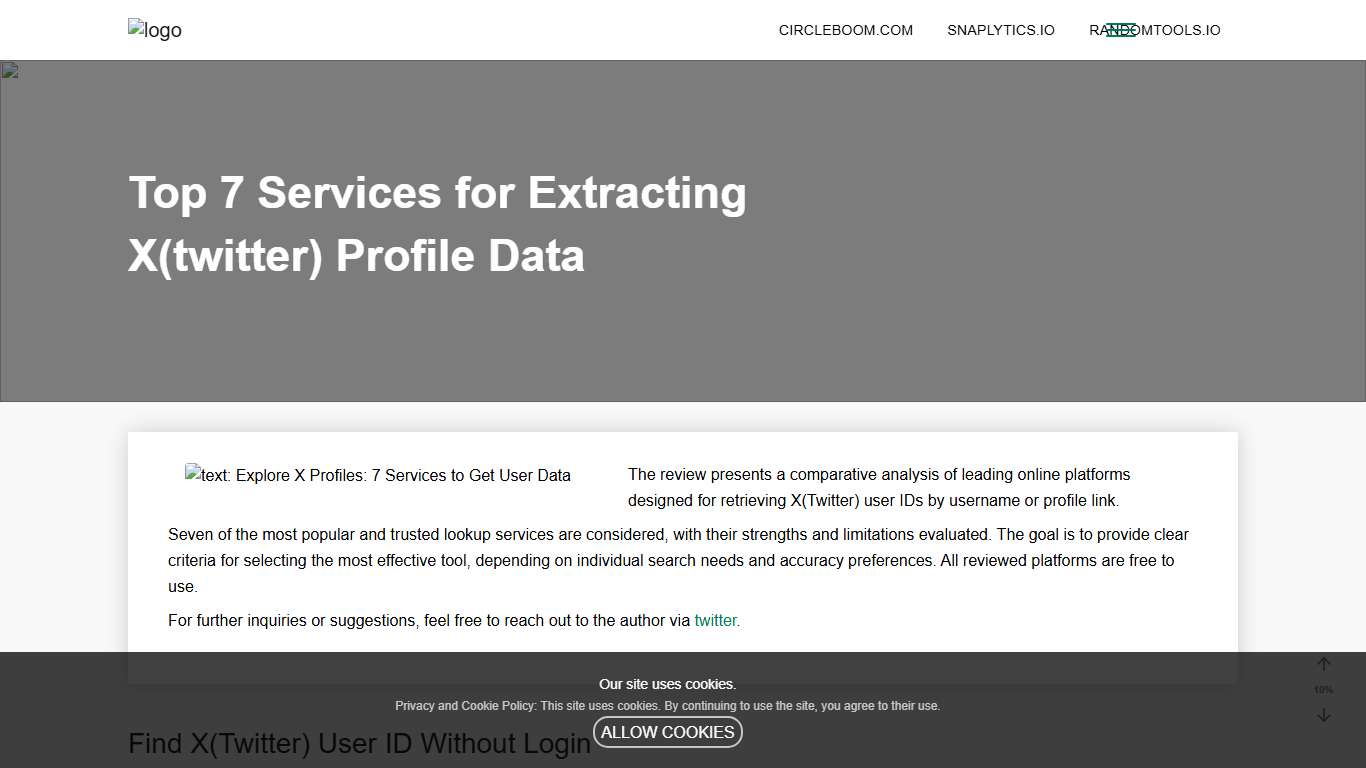The image size is (1366, 768).
Task: Click the scroll-down arrow icon
Action: pos(1324,715)
